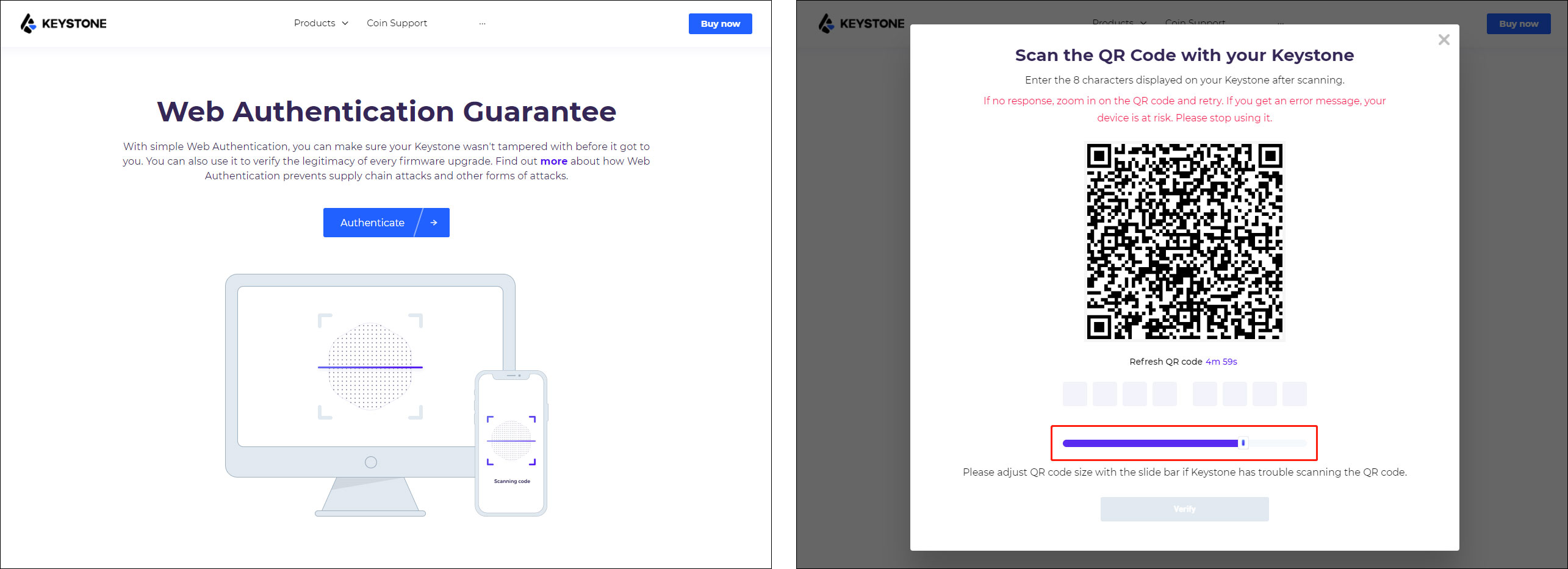Click the phone showing Scanning code illustration
Viewport: 1568px width, 569px height.
(511, 442)
